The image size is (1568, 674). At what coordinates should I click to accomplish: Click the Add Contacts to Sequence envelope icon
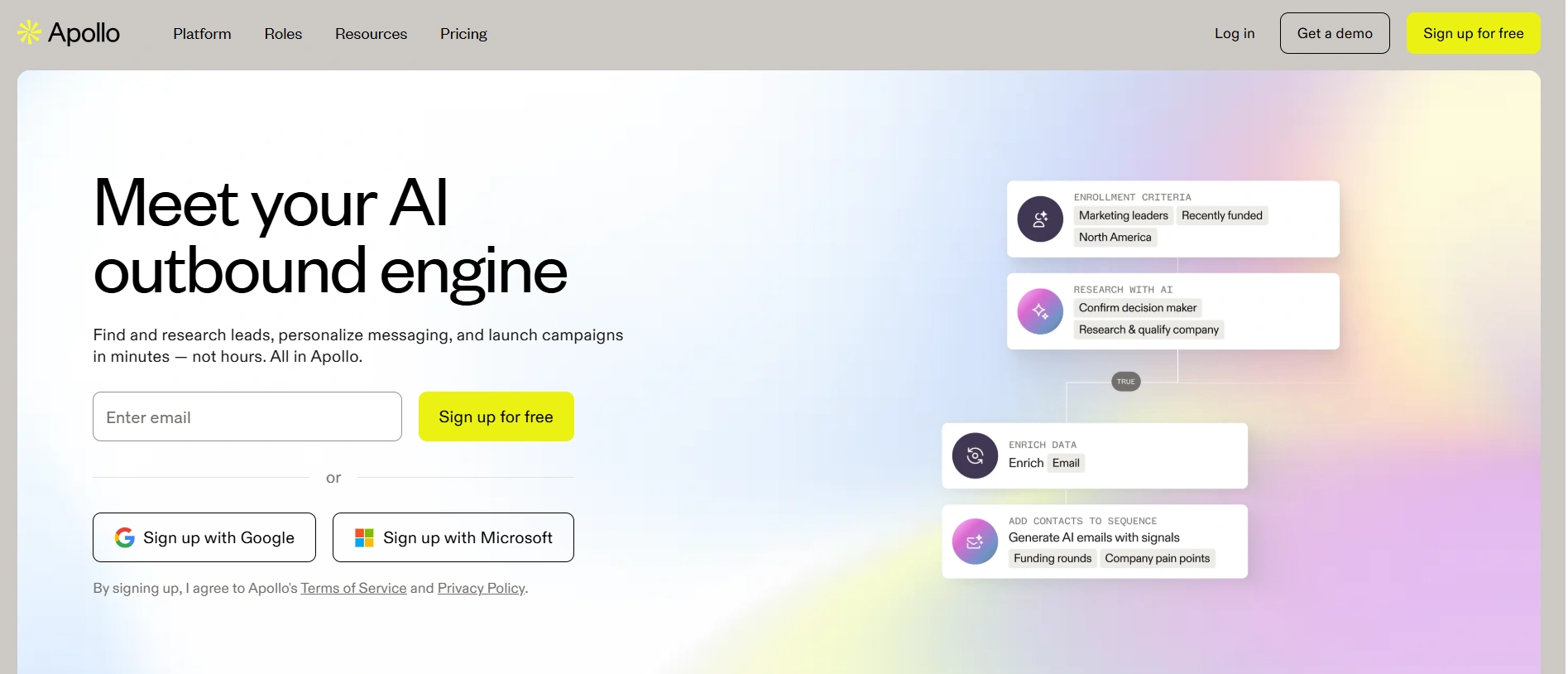[x=975, y=542]
